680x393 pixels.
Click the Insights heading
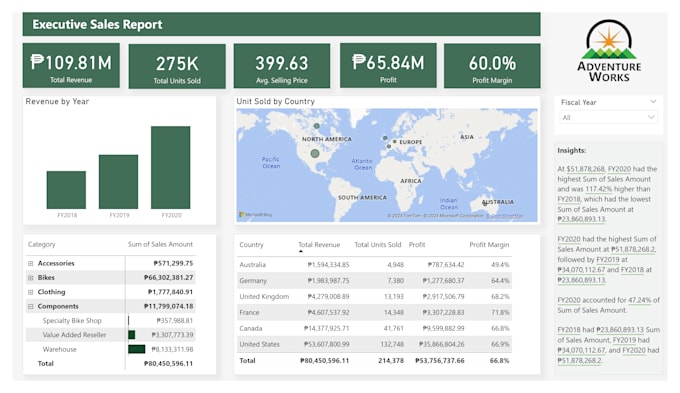[572, 151]
